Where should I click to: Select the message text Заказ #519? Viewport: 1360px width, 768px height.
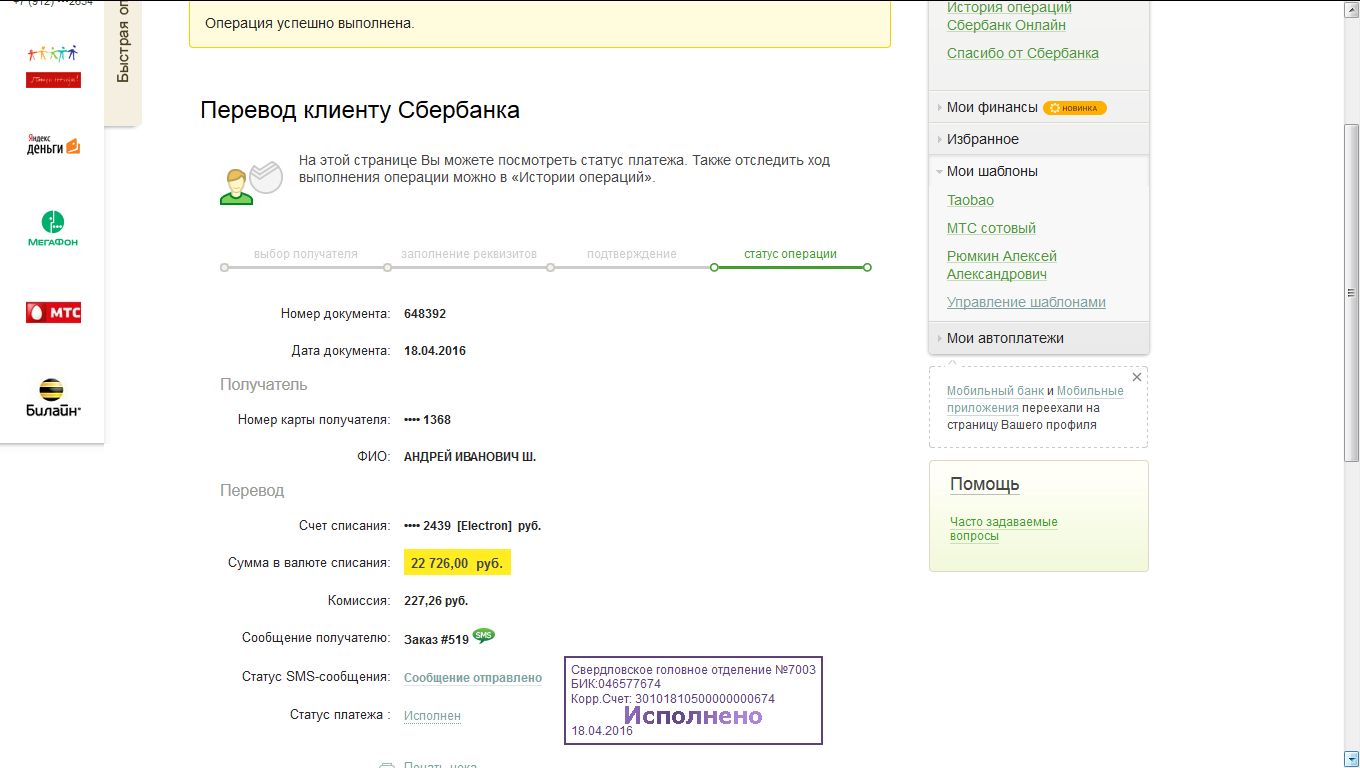(x=436, y=639)
